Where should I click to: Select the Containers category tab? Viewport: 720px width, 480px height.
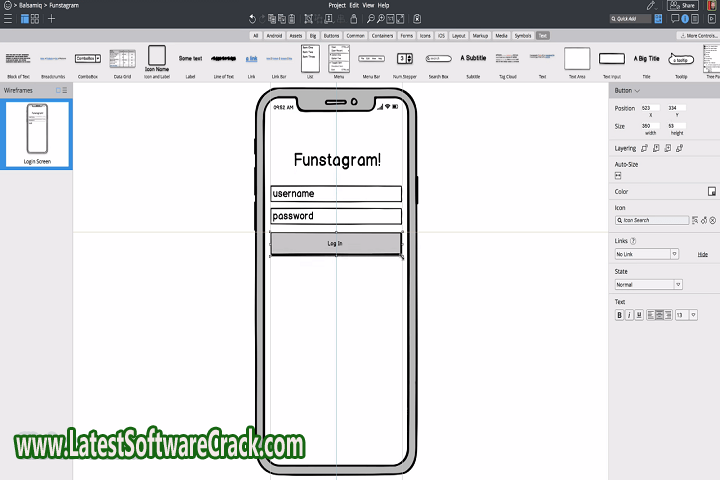tap(381, 35)
